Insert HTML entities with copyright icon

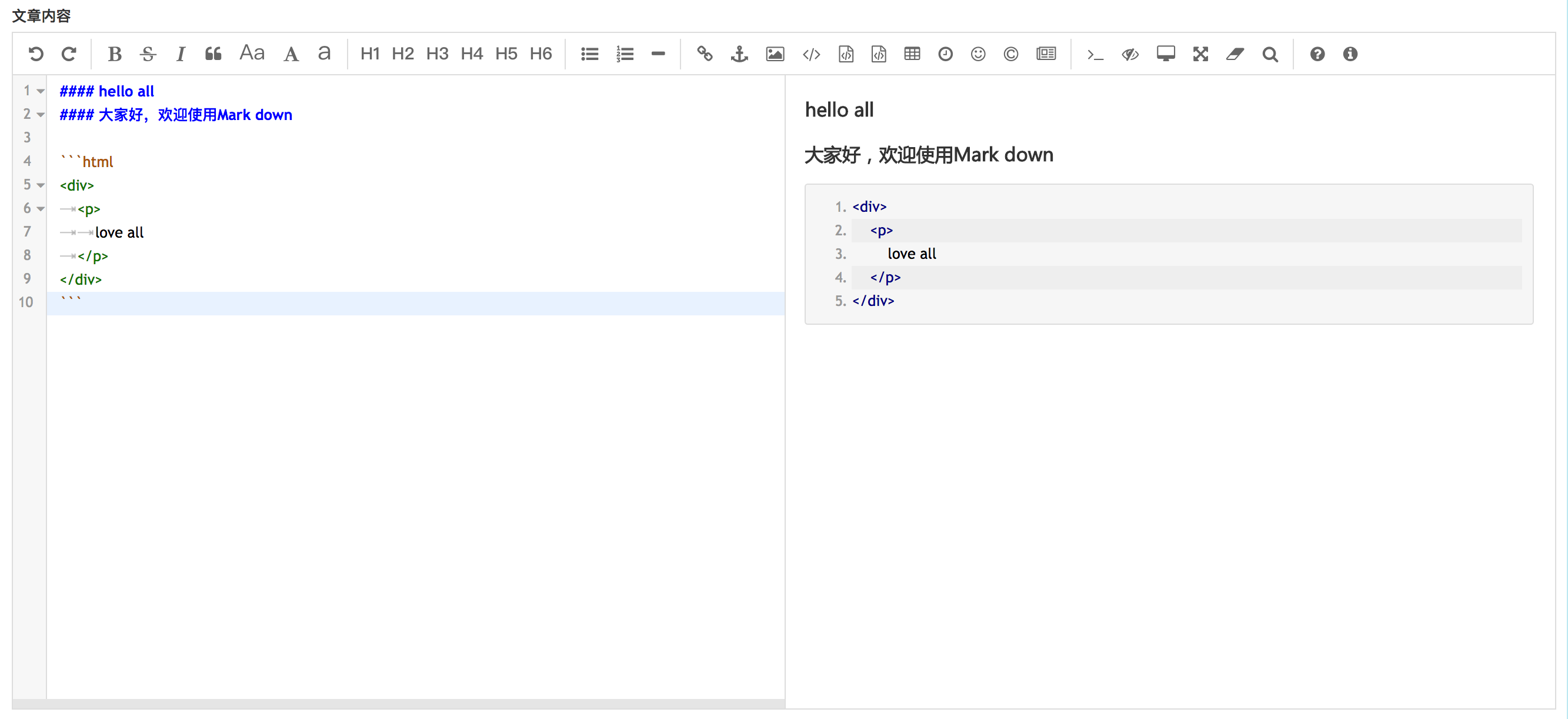(1010, 54)
